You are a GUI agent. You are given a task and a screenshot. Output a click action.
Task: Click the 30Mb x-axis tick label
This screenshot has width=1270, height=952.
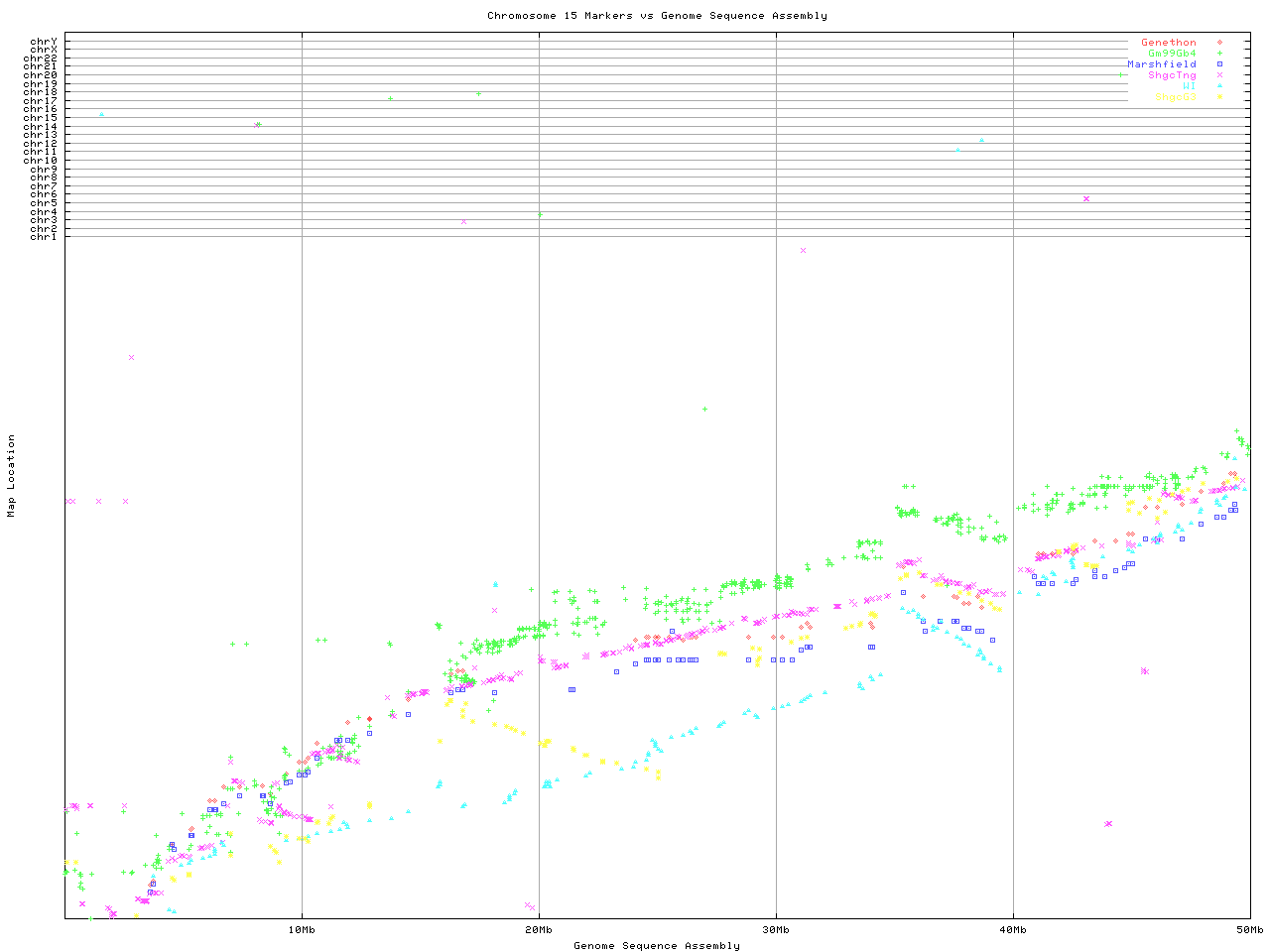tap(776, 930)
